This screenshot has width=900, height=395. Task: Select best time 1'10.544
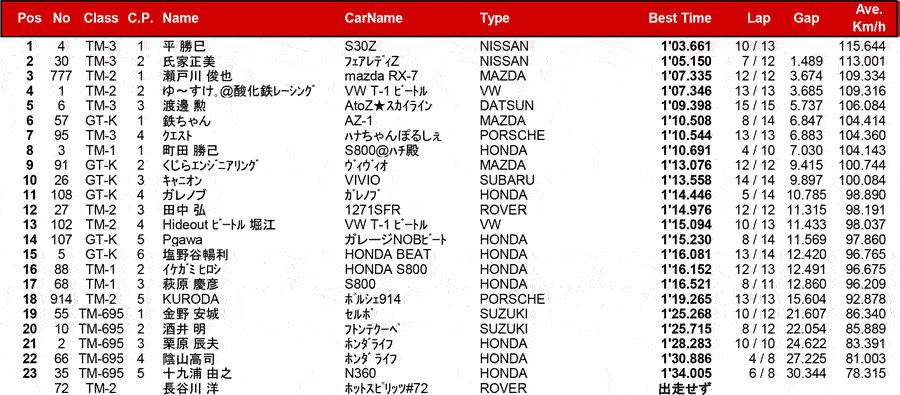point(686,135)
